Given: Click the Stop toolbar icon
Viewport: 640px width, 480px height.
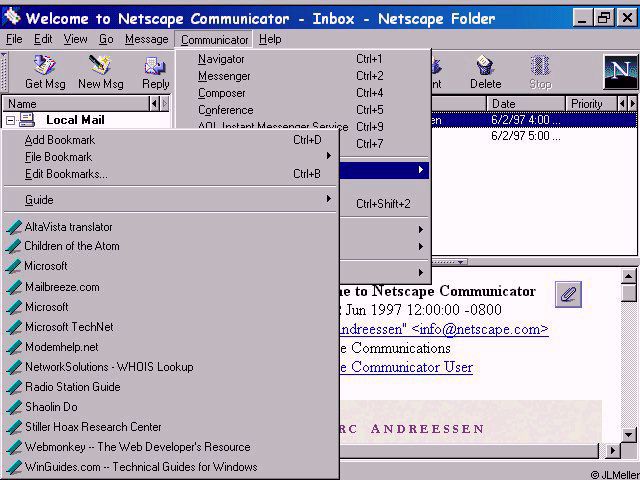Looking at the screenshot, I should 540,65.
